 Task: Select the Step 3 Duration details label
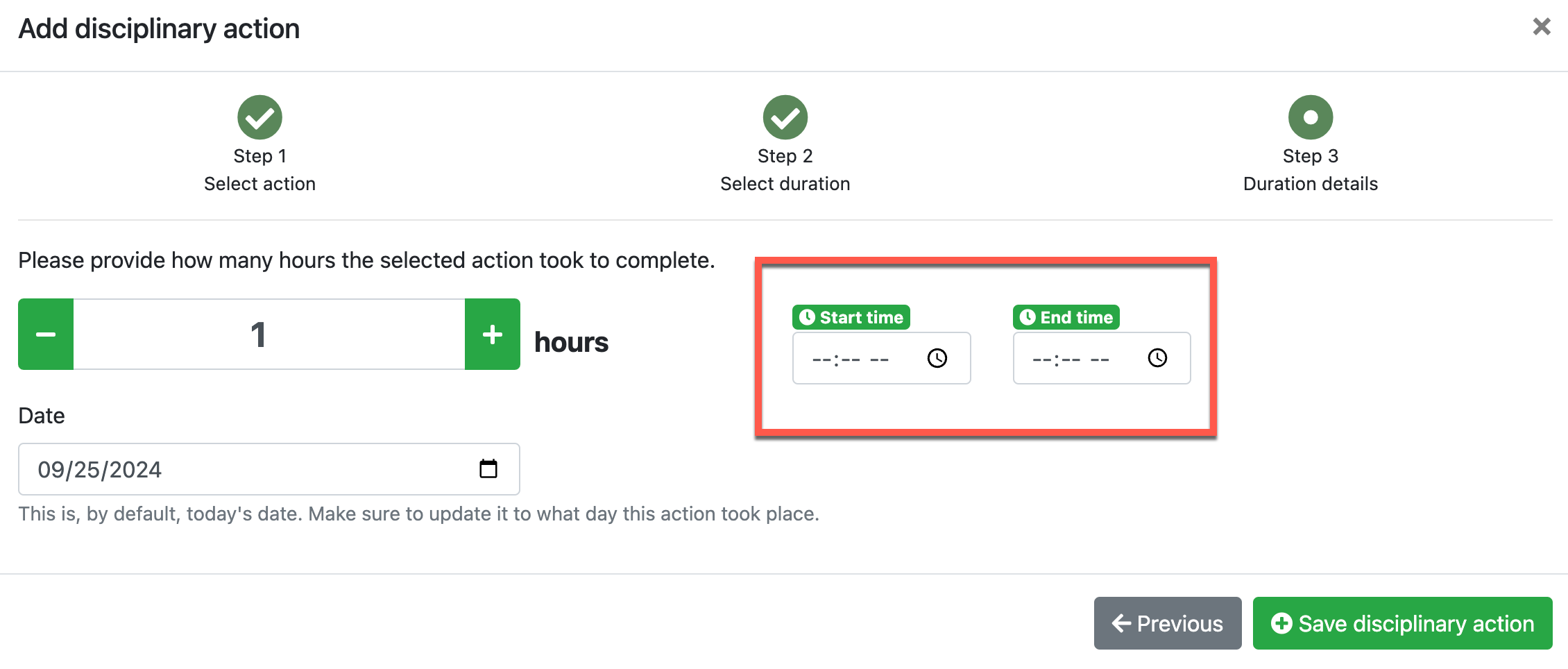point(1310,184)
